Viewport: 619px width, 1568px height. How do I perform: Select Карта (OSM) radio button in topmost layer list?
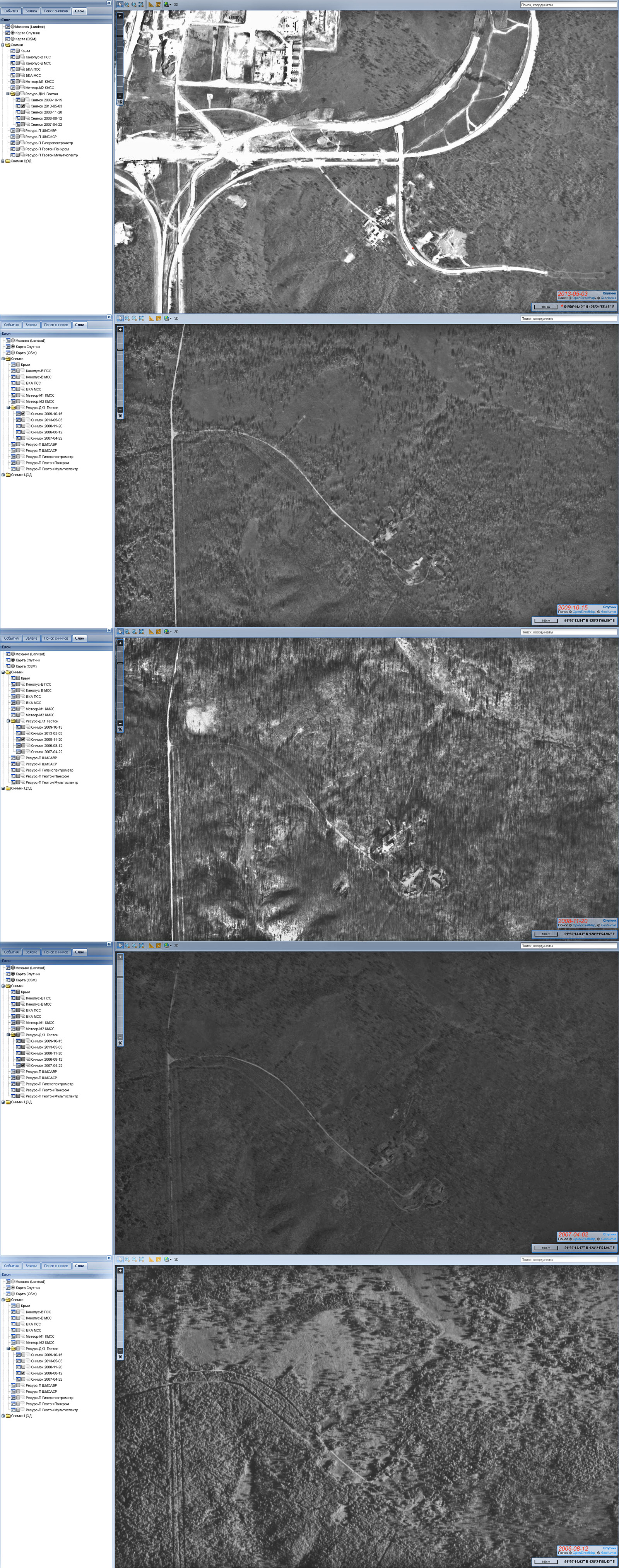[x=13, y=39]
